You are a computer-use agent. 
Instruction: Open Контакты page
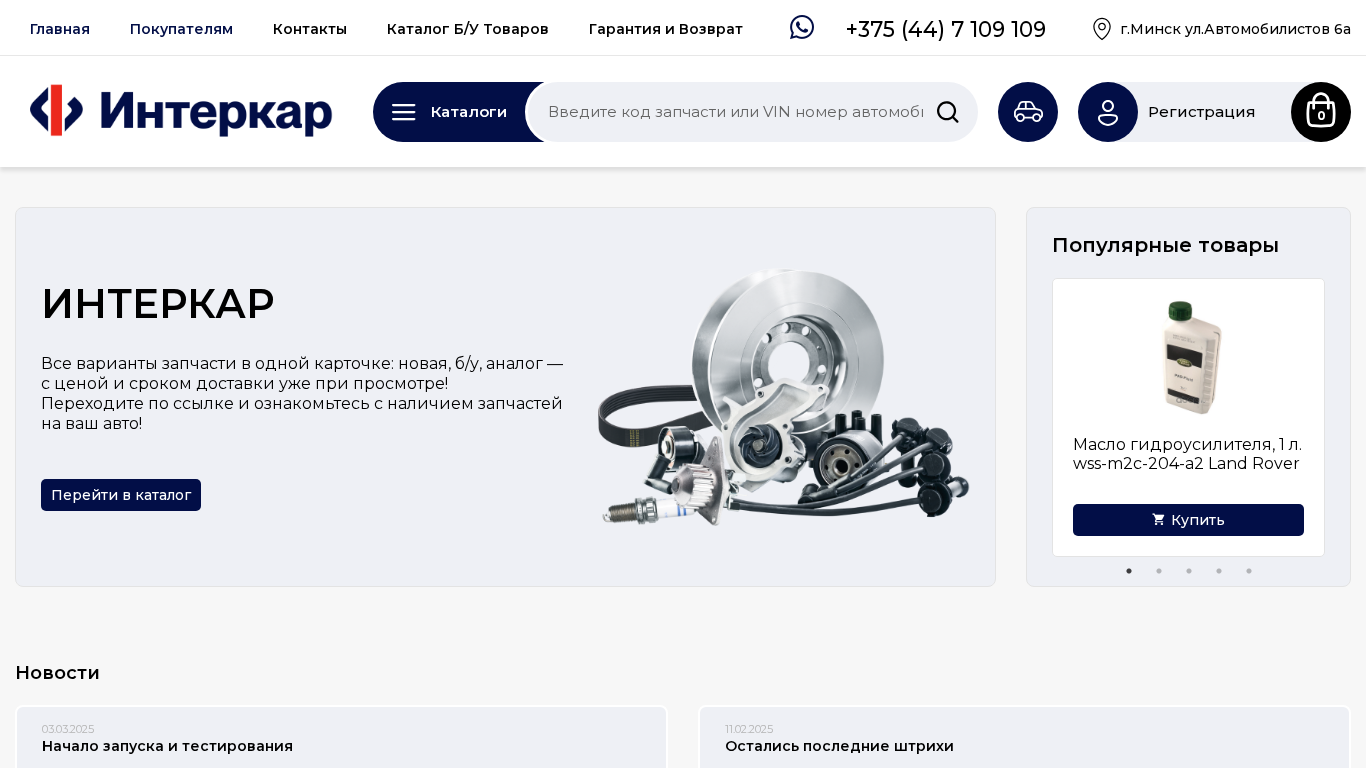(310, 29)
